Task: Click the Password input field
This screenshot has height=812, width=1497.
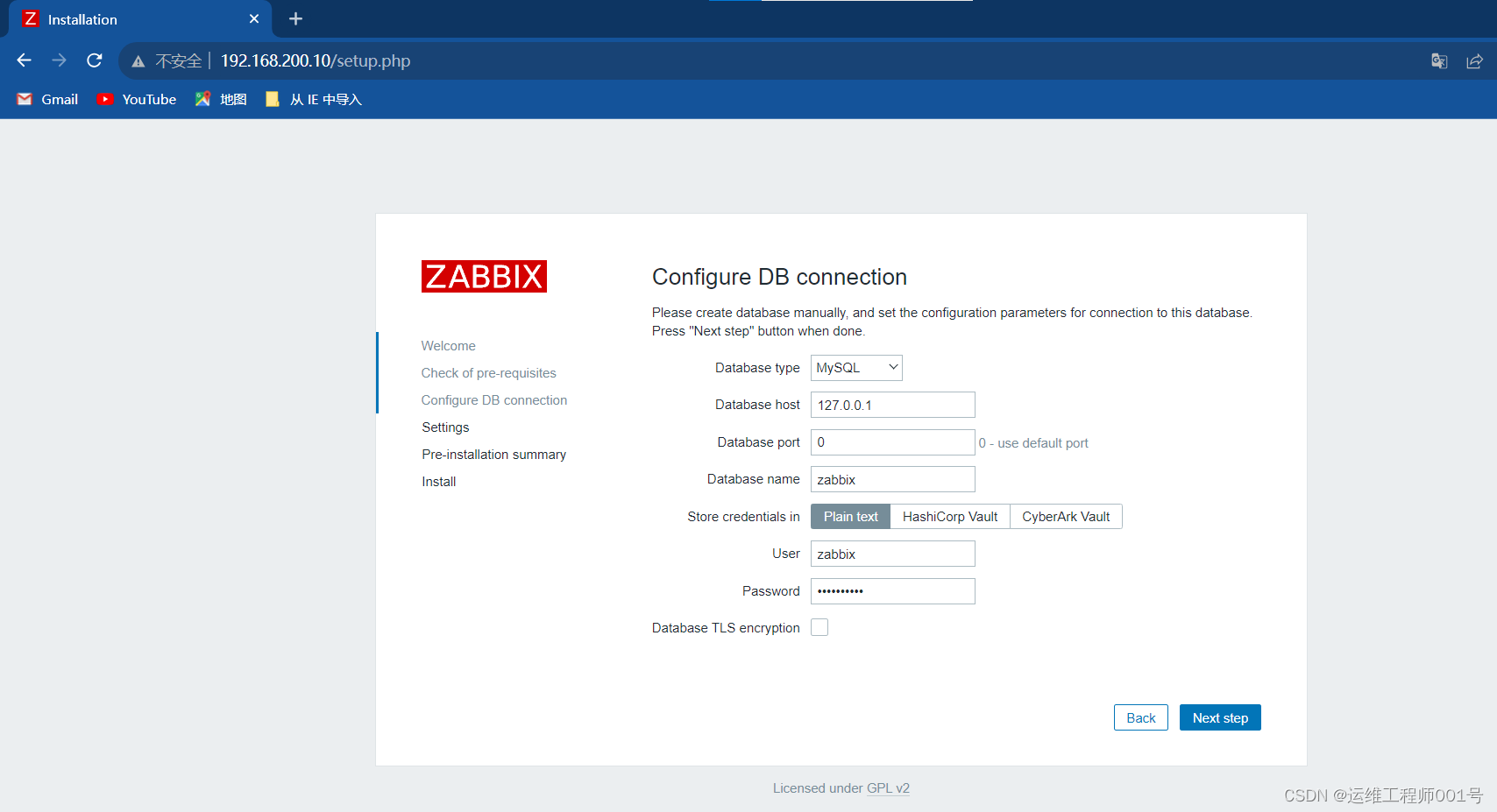Action: [892, 591]
